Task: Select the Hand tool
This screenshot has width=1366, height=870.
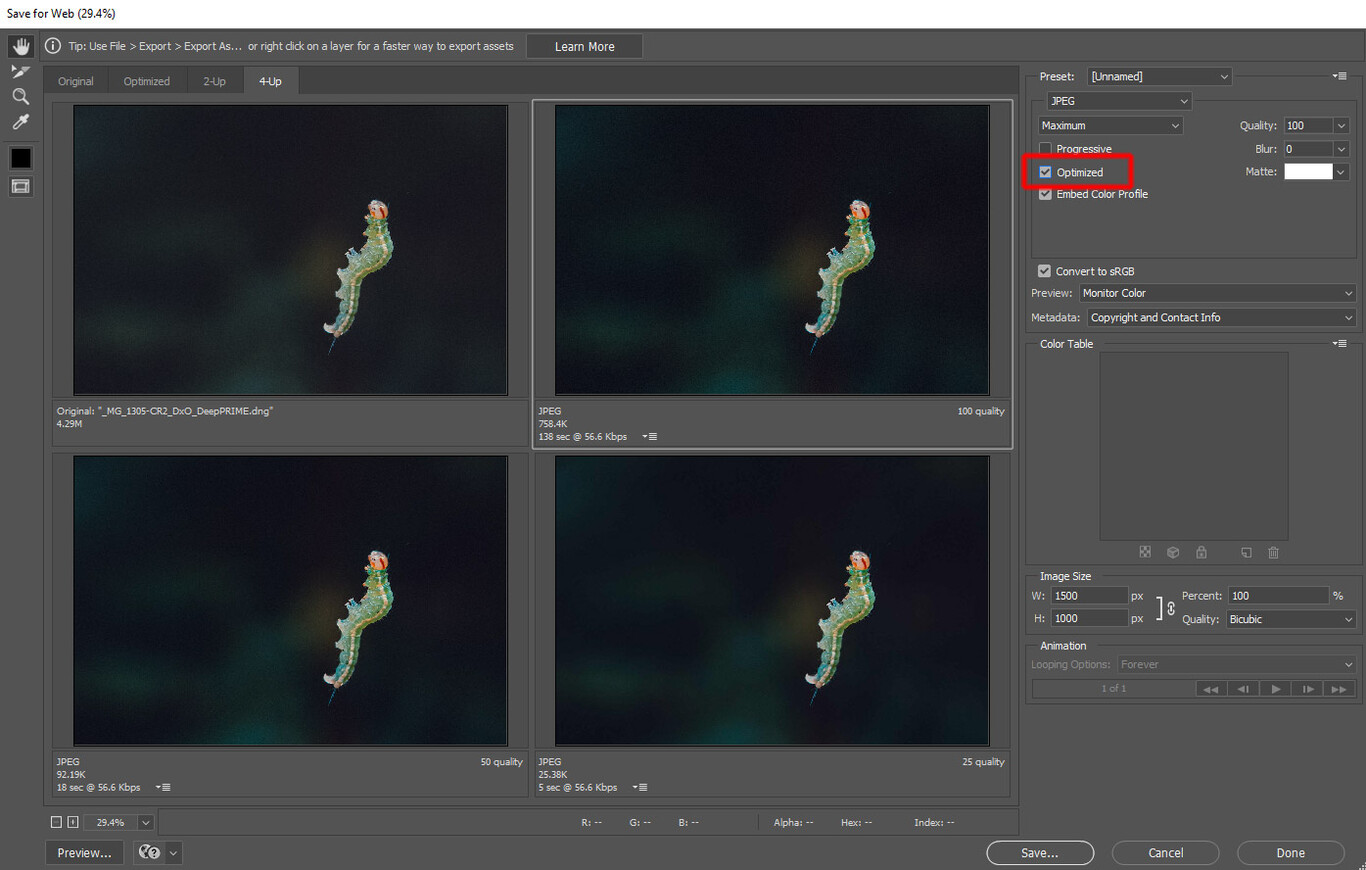Action: 20,46
